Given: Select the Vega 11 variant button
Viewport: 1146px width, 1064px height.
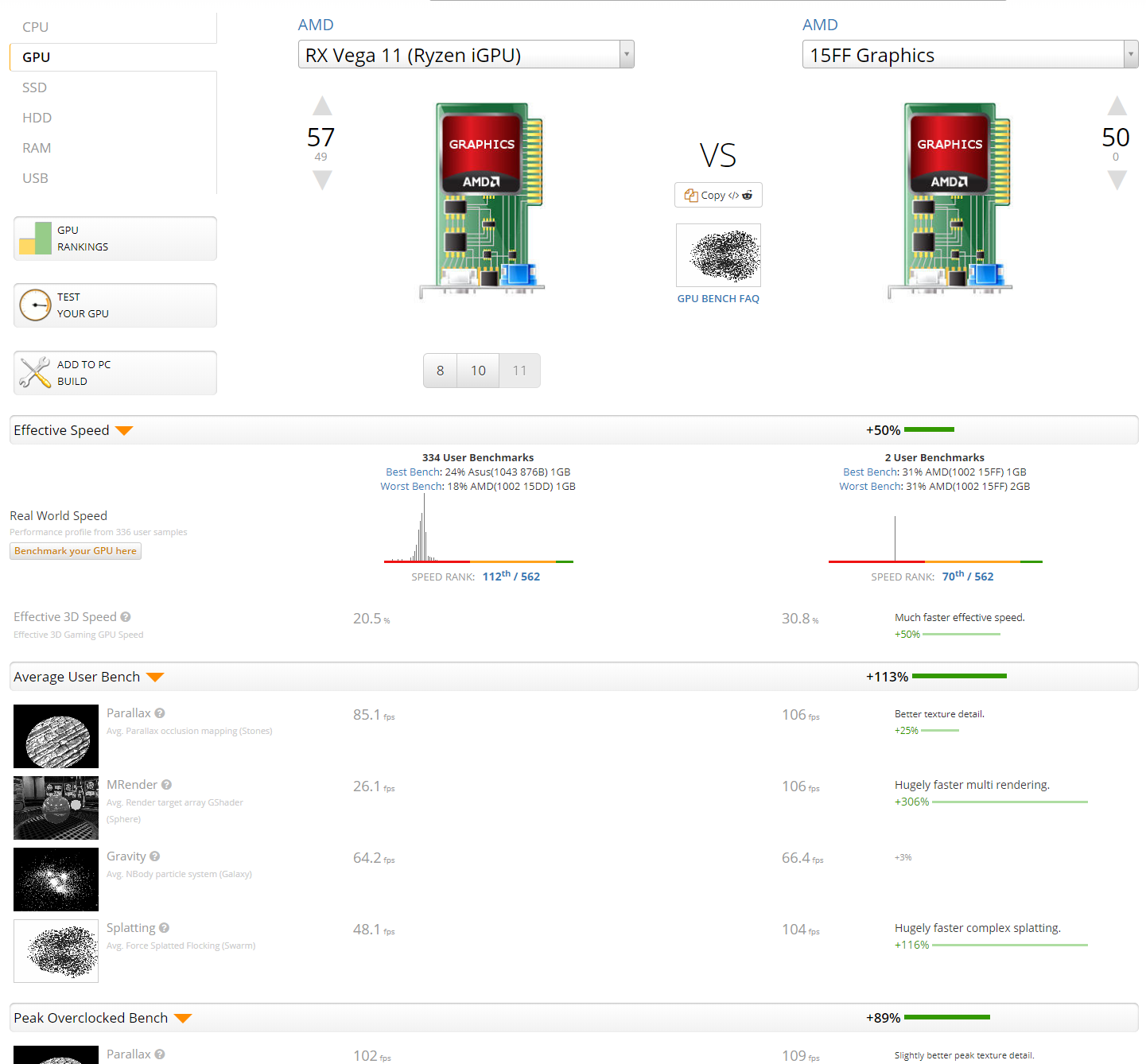Looking at the screenshot, I should (520, 371).
